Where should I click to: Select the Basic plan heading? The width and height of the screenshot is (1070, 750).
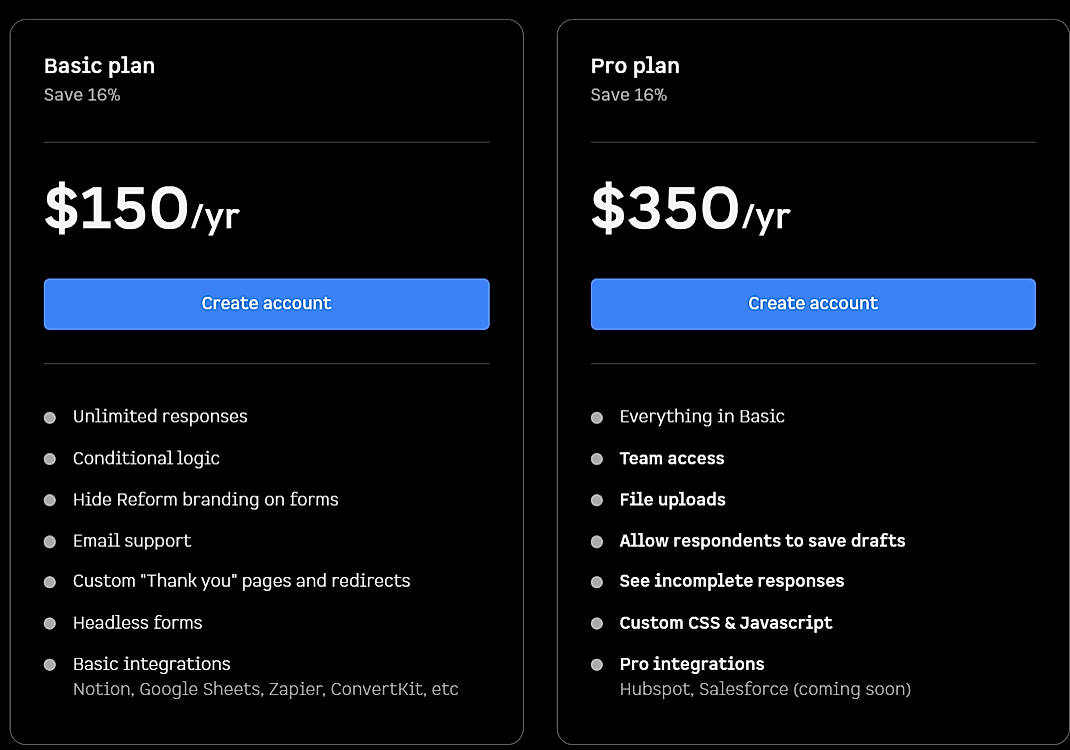[99, 66]
